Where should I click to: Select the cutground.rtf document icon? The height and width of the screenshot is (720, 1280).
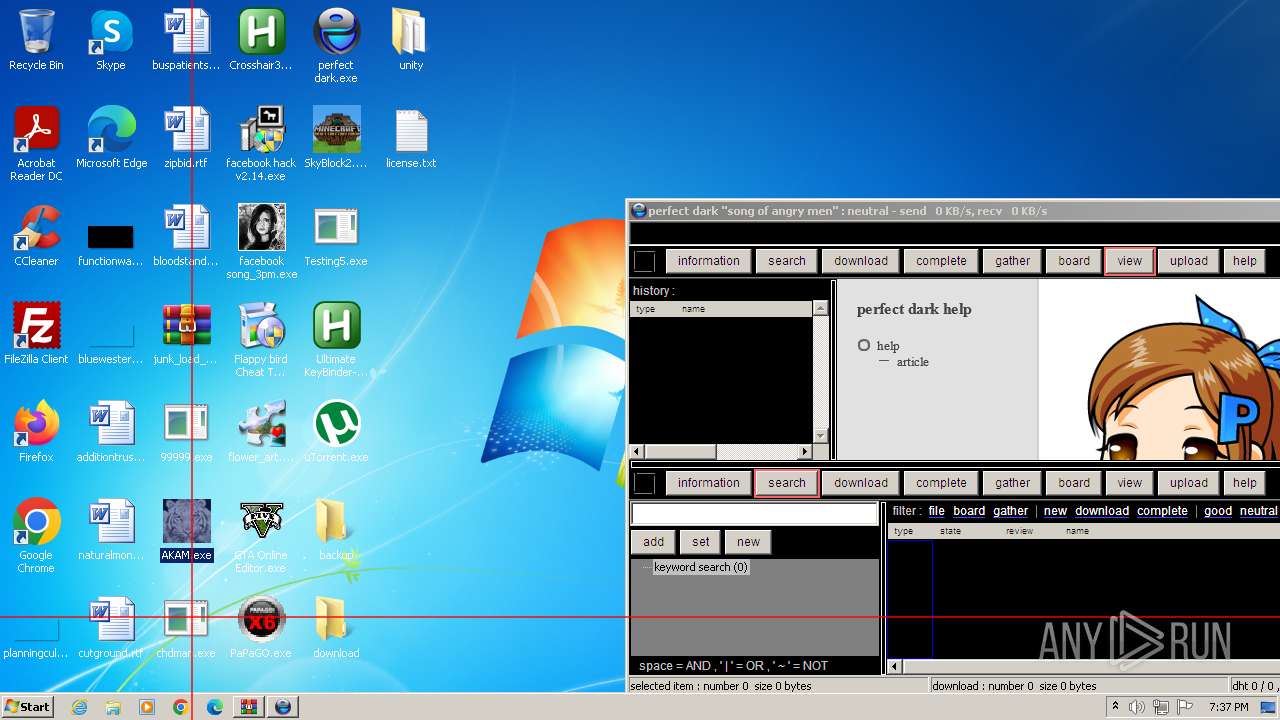[111, 628]
